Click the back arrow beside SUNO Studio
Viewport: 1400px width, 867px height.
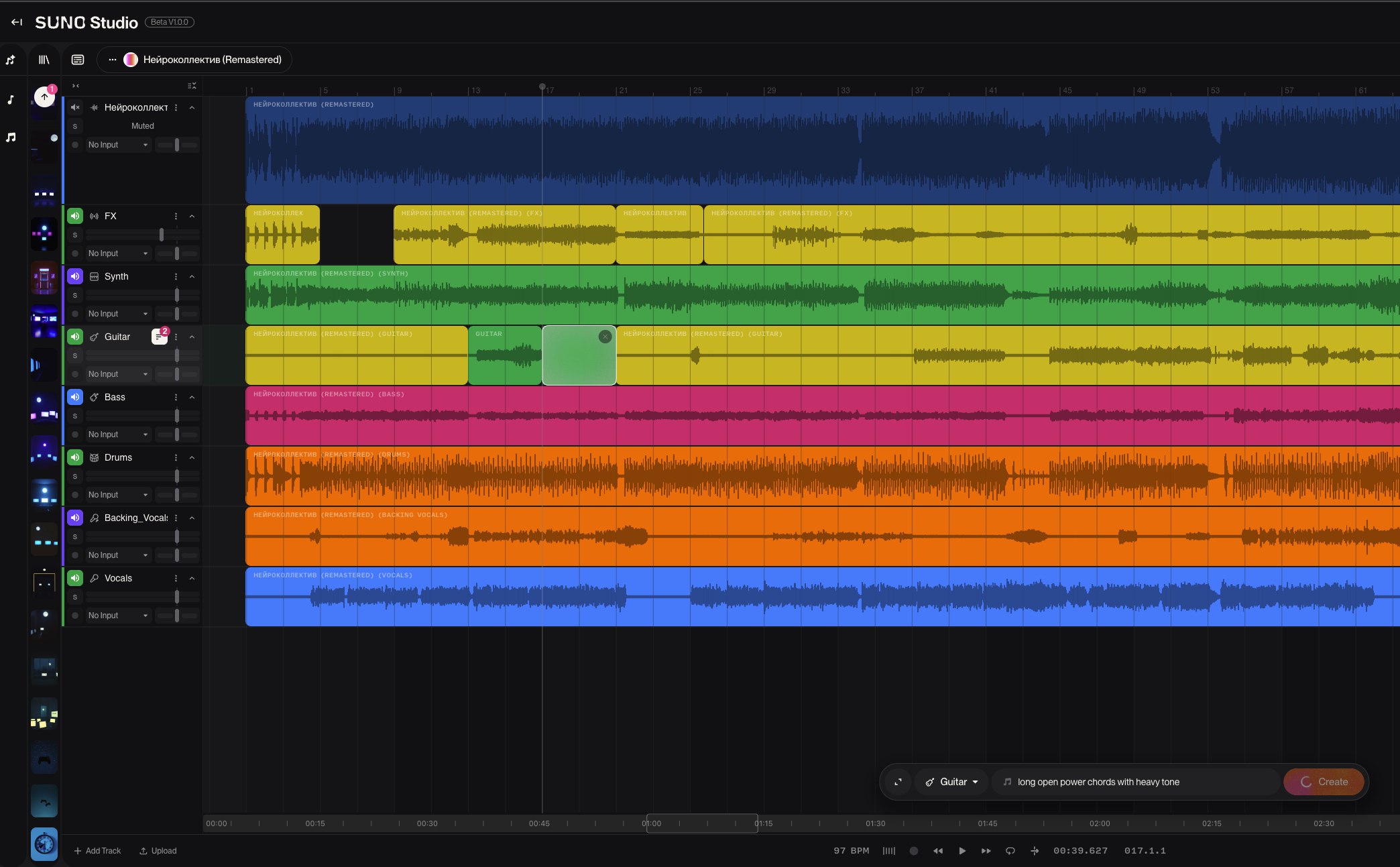point(17,22)
